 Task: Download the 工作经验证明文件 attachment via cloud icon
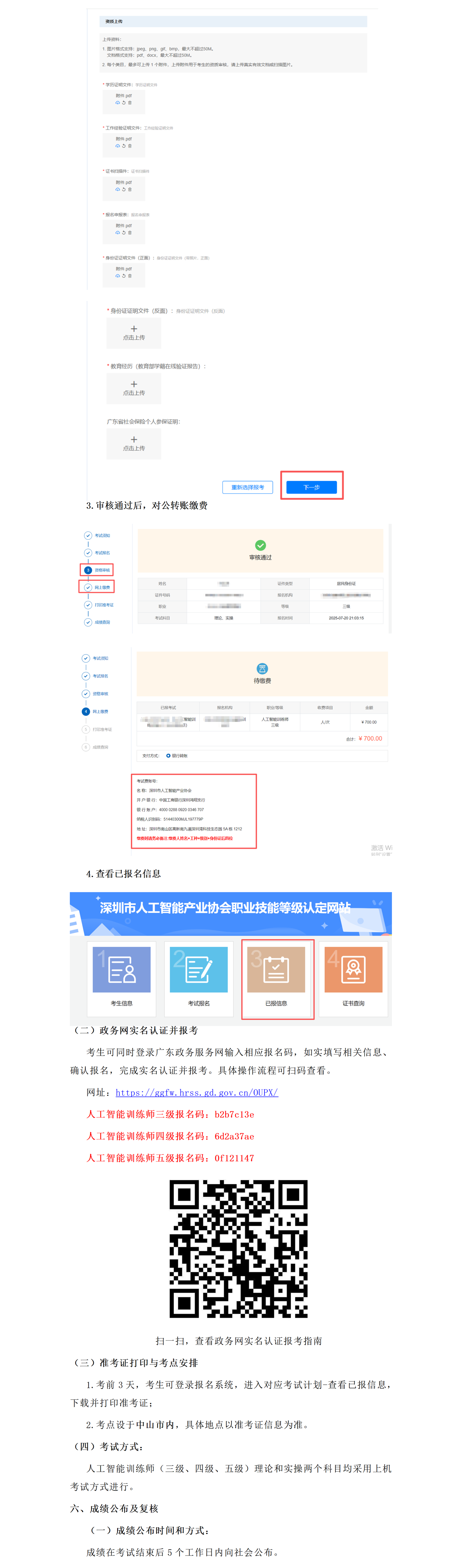coord(118,146)
